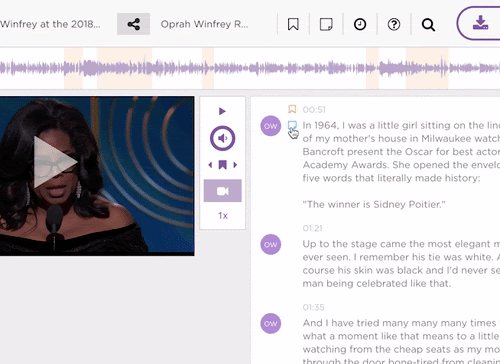Click the 01:21 timestamp

[312, 228]
